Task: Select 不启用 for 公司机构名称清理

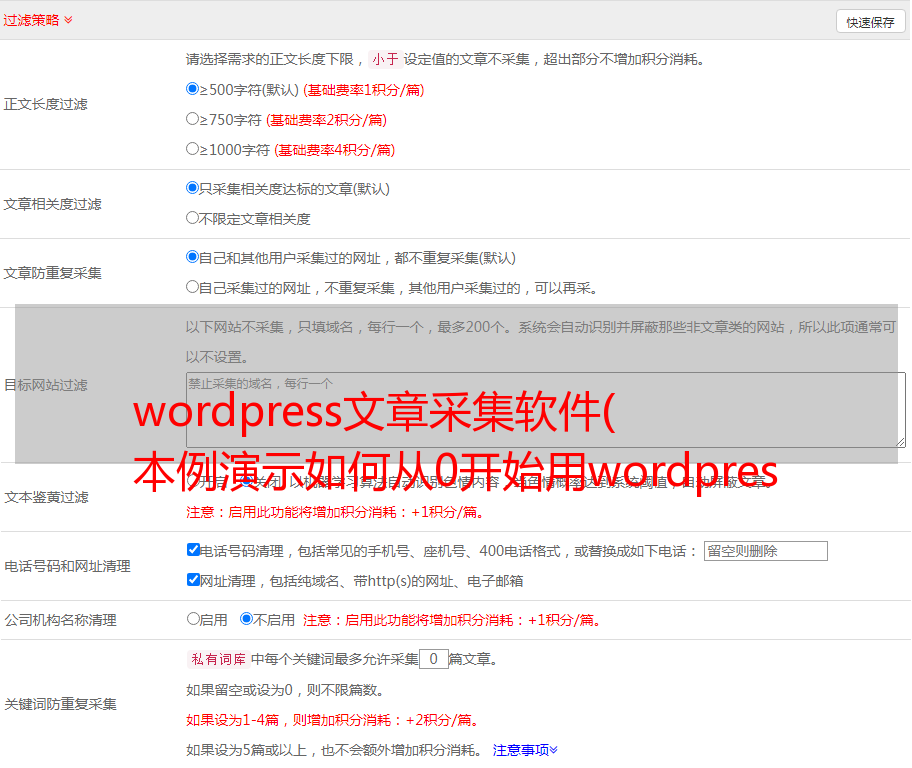Action: click(247, 619)
